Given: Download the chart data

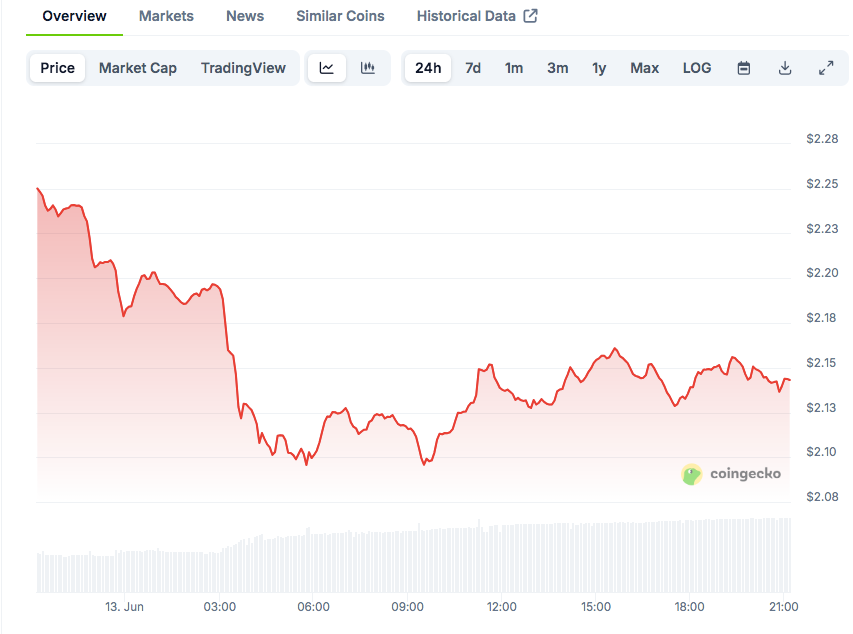Looking at the screenshot, I should click(x=785, y=68).
